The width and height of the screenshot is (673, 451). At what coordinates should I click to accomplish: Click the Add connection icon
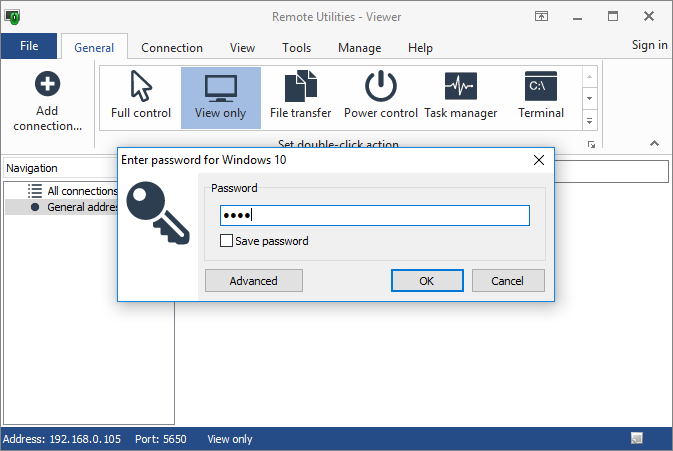click(x=47, y=86)
